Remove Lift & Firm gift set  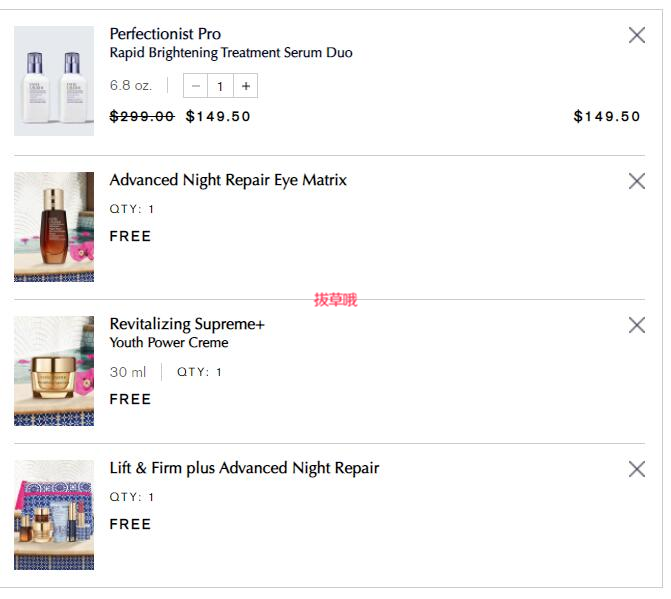coord(636,469)
